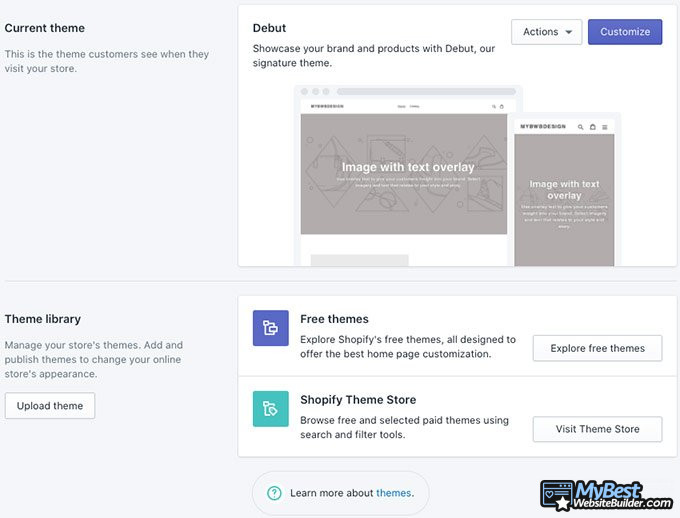Click shopping bag icon in mobile preview
680x518 pixels.
pos(592,127)
